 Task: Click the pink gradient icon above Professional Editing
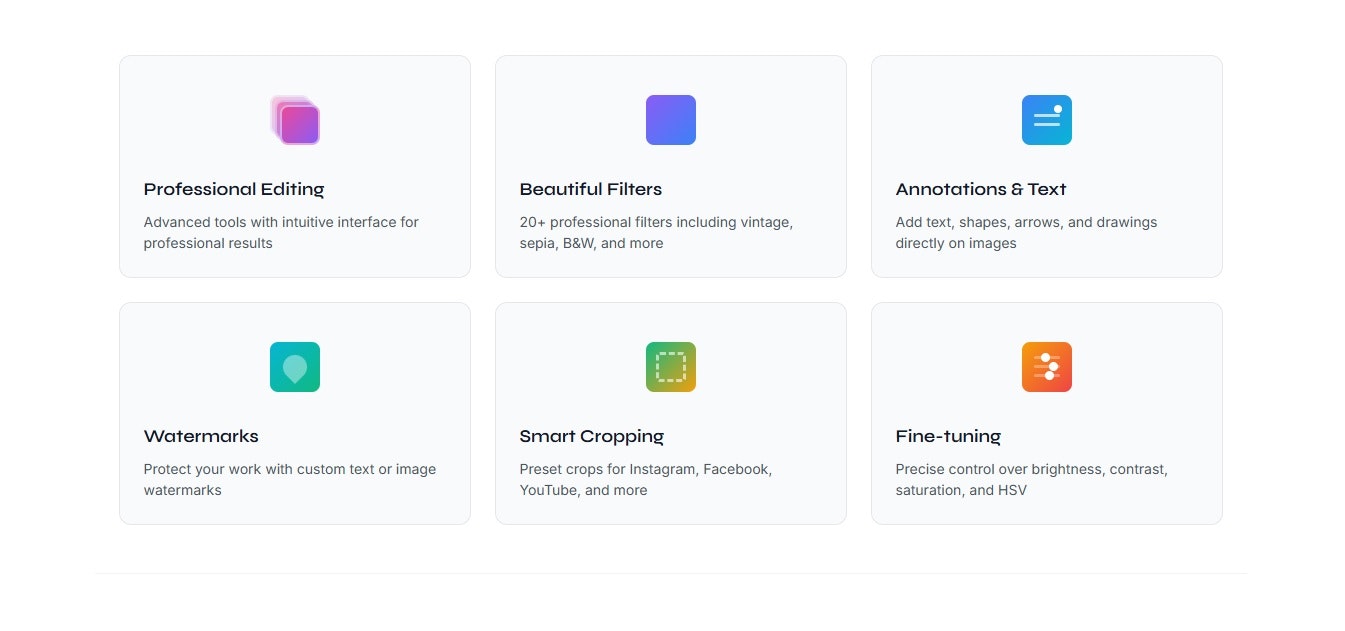(x=295, y=120)
